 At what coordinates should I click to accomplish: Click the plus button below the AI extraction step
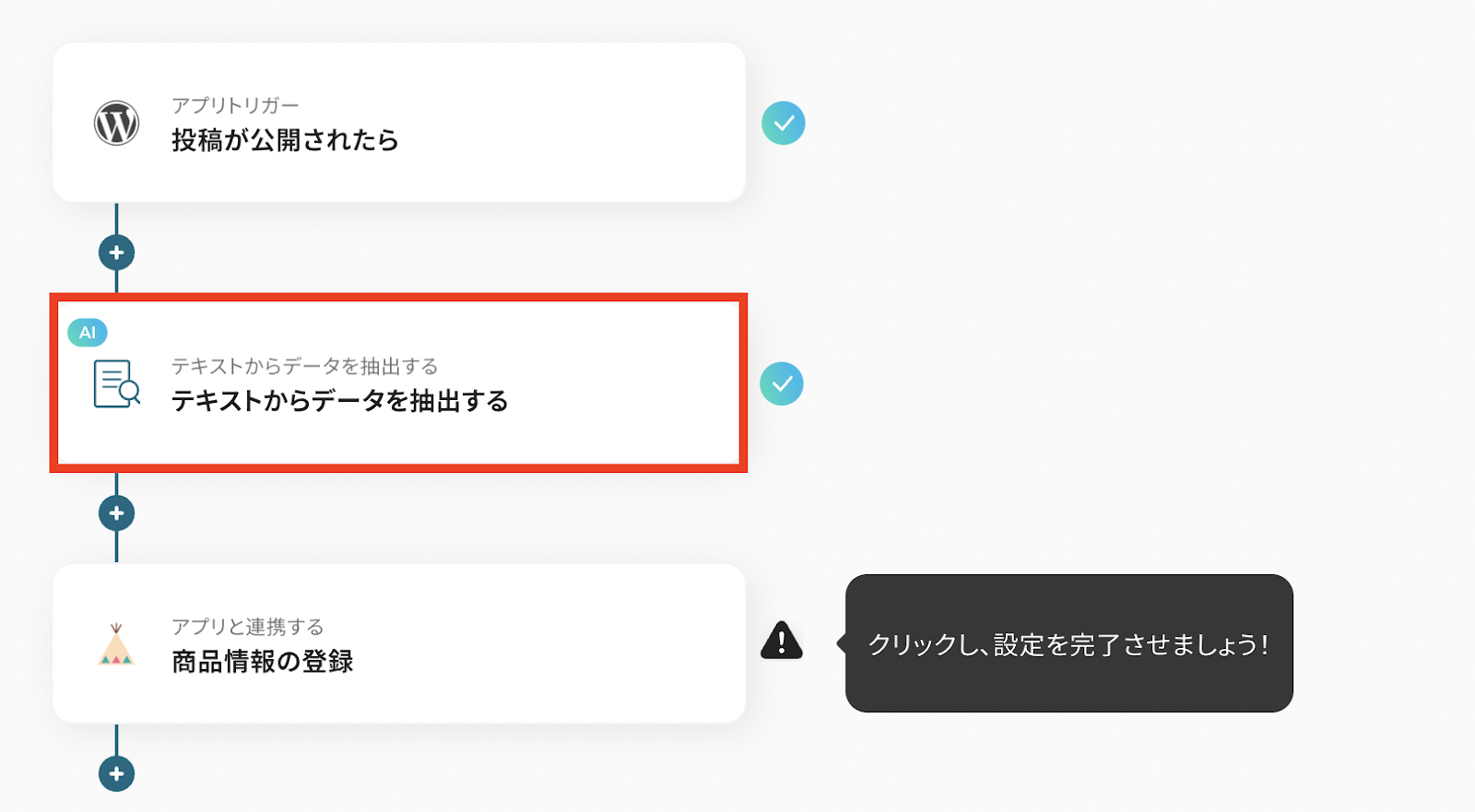tap(116, 513)
